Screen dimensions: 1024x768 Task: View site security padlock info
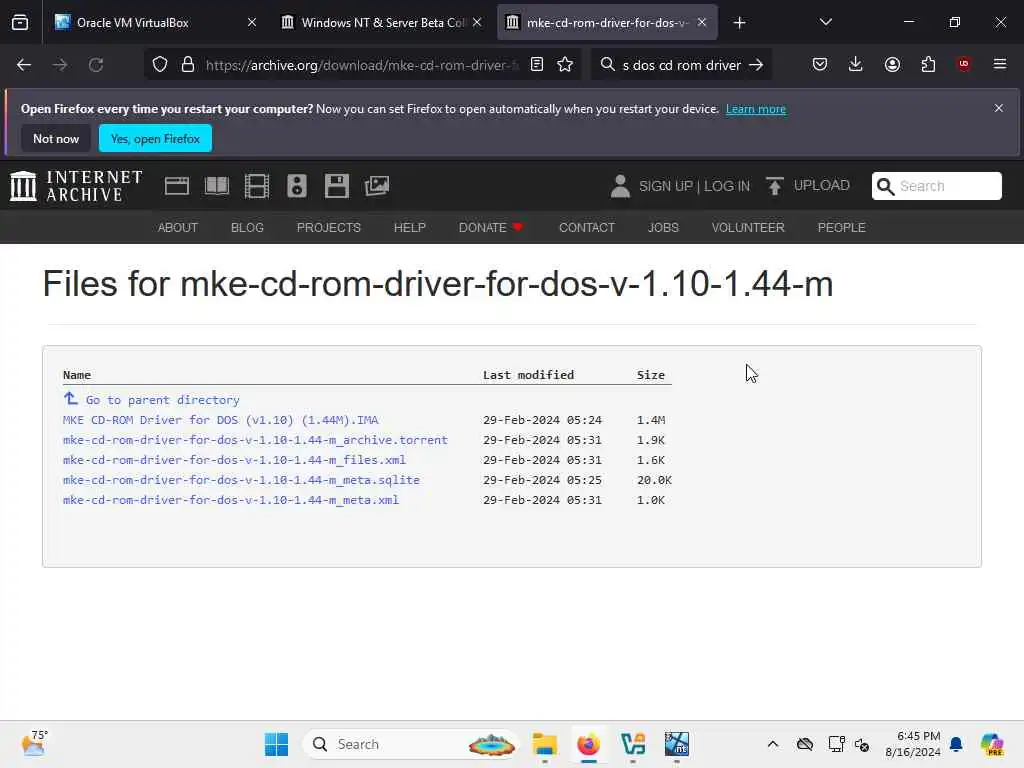coord(188,65)
